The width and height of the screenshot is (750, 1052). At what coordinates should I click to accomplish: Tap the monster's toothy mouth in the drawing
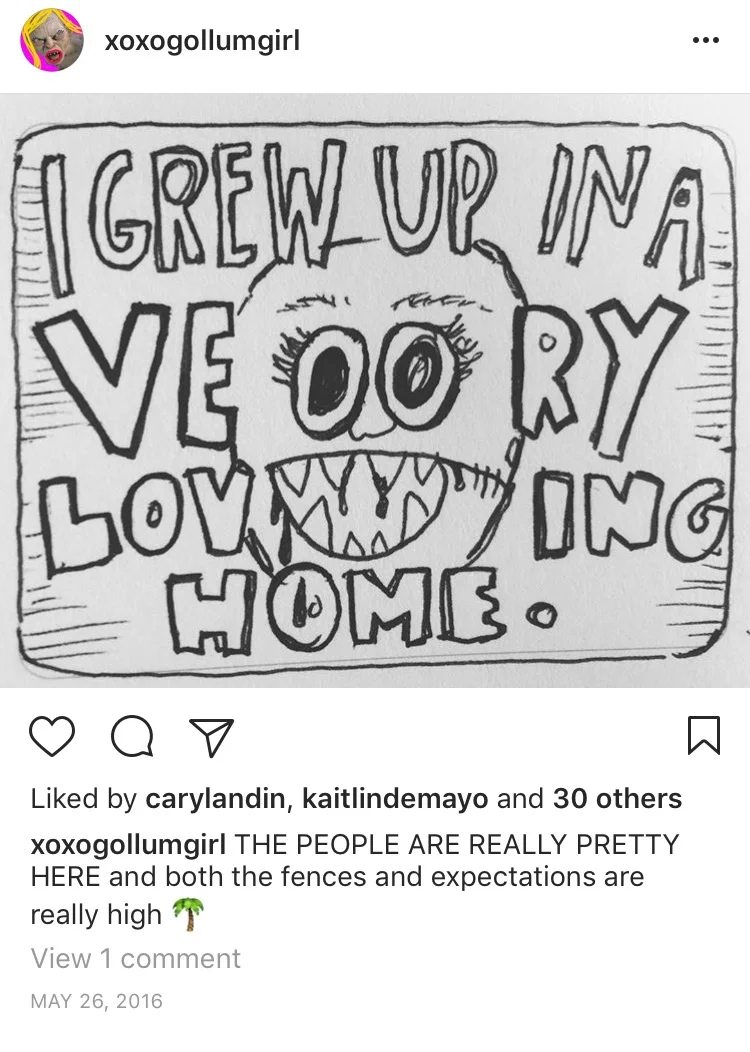point(388,505)
